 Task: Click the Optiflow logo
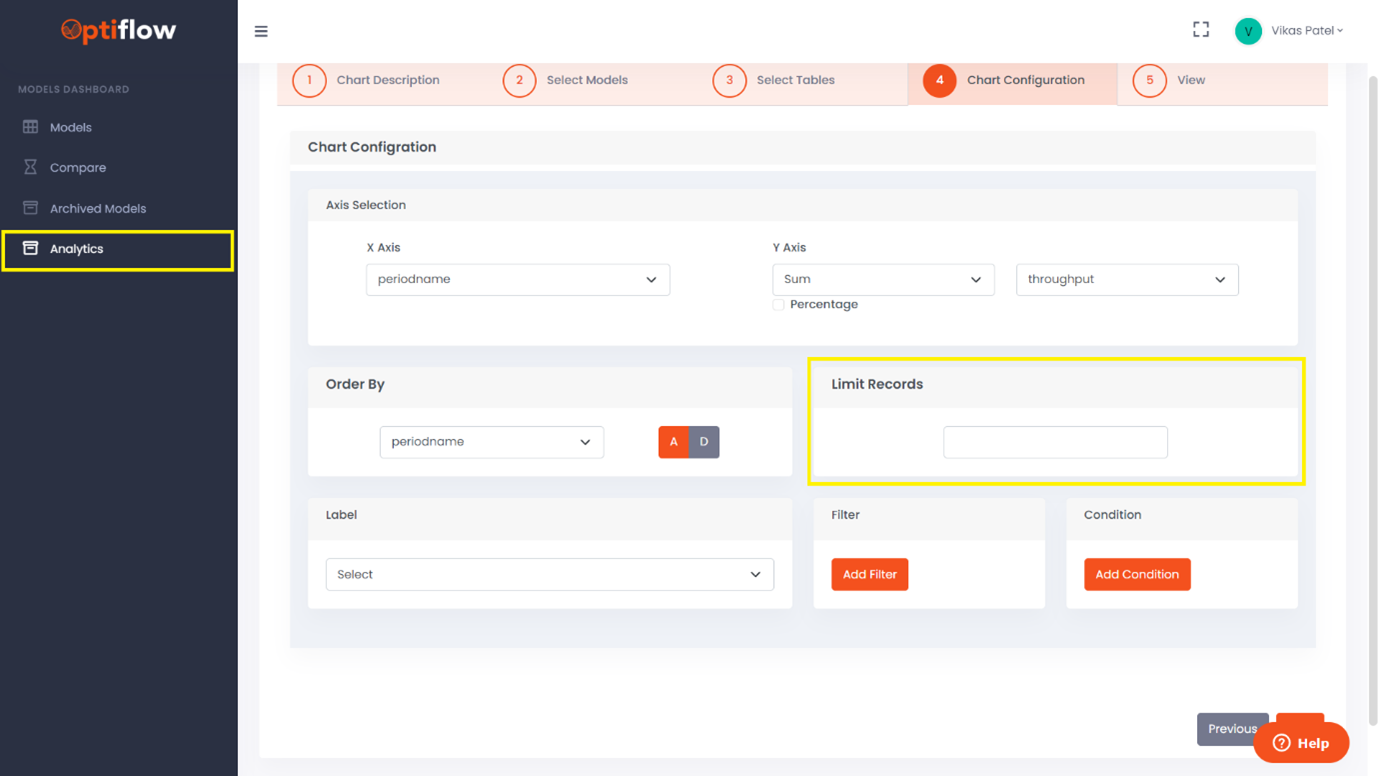(119, 31)
